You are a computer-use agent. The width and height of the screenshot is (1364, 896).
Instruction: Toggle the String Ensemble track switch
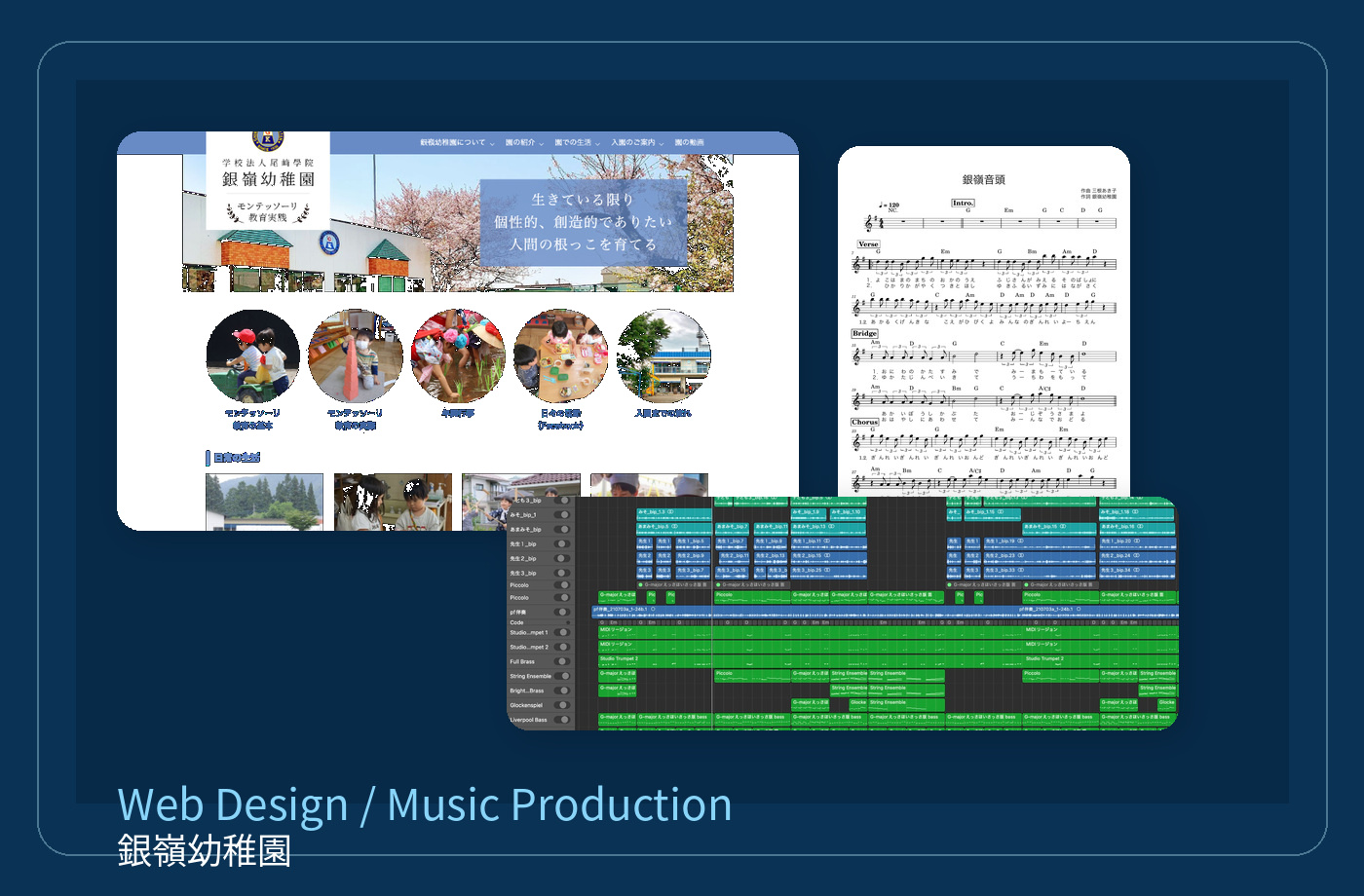point(562,676)
